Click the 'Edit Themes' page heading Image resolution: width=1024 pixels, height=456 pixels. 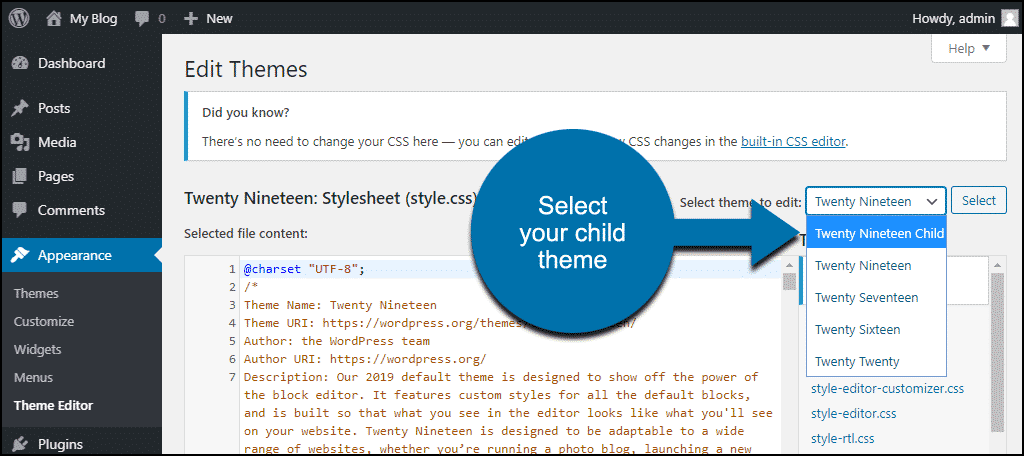[246, 69]
